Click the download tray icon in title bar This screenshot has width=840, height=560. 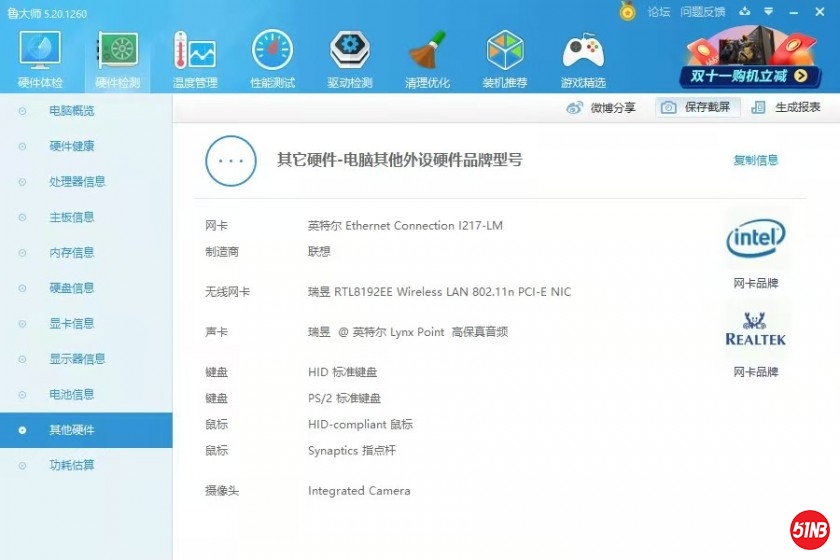pos(744,12)
